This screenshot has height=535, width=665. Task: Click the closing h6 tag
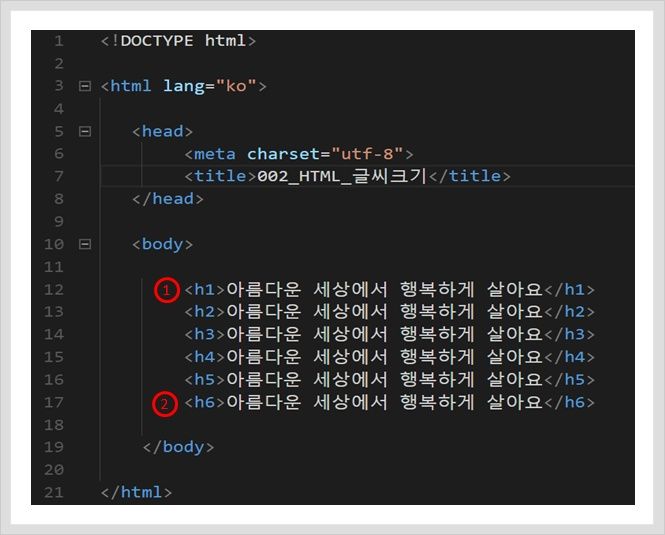click(569, 402)
